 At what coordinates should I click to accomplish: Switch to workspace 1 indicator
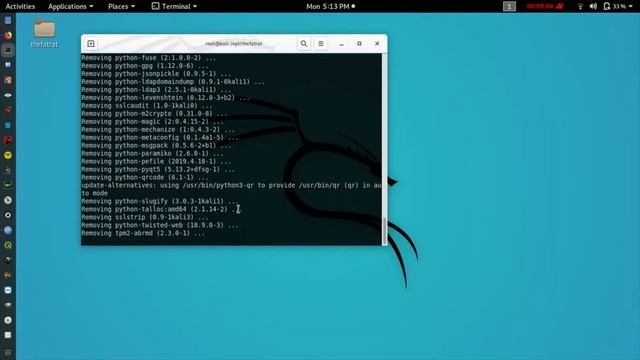(x=509, y=7)
